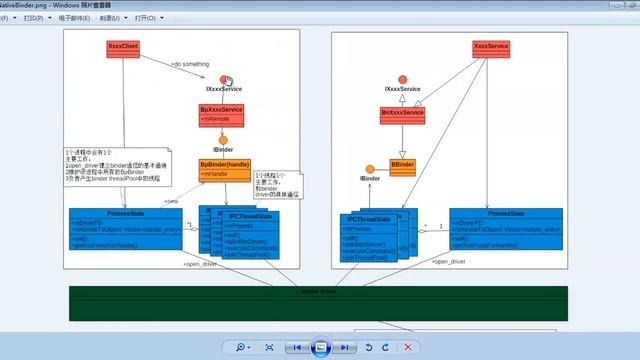Click the note starting '1个进程中会有1个'
The height and width of the screenshot is (360, 640).
[x=118, y=167]
